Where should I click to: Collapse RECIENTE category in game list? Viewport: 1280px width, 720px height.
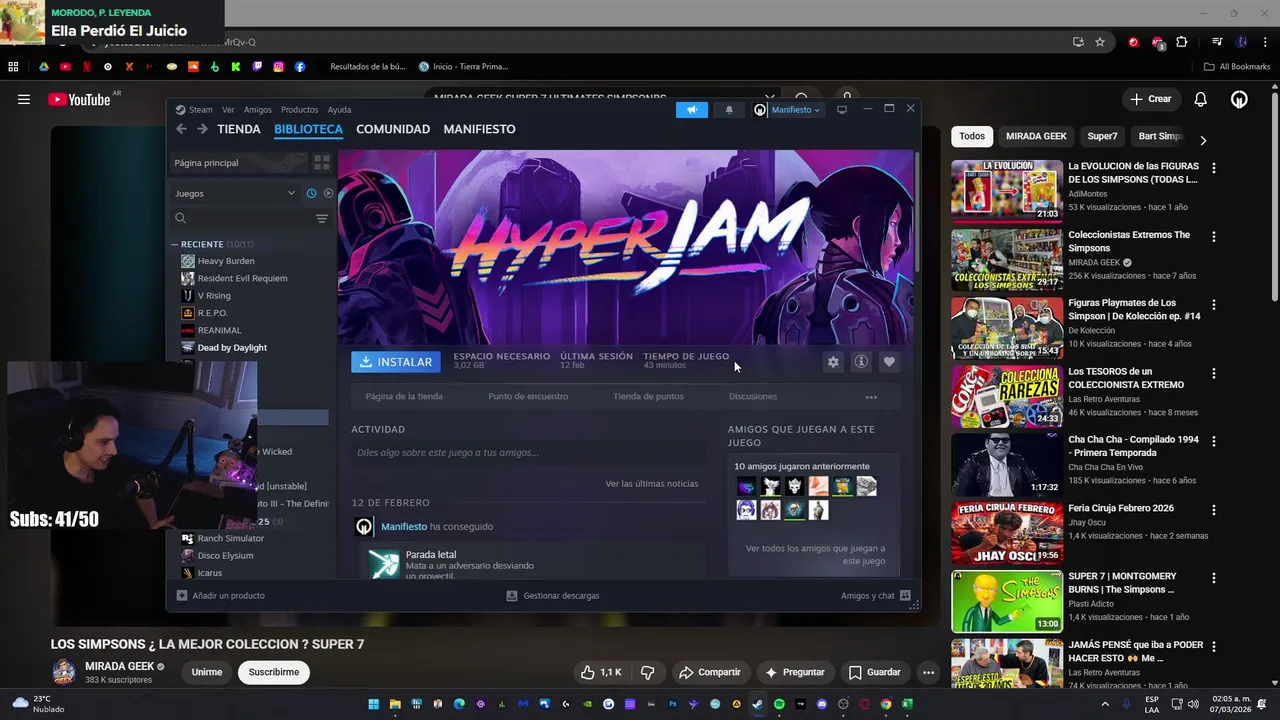[175, 244]
